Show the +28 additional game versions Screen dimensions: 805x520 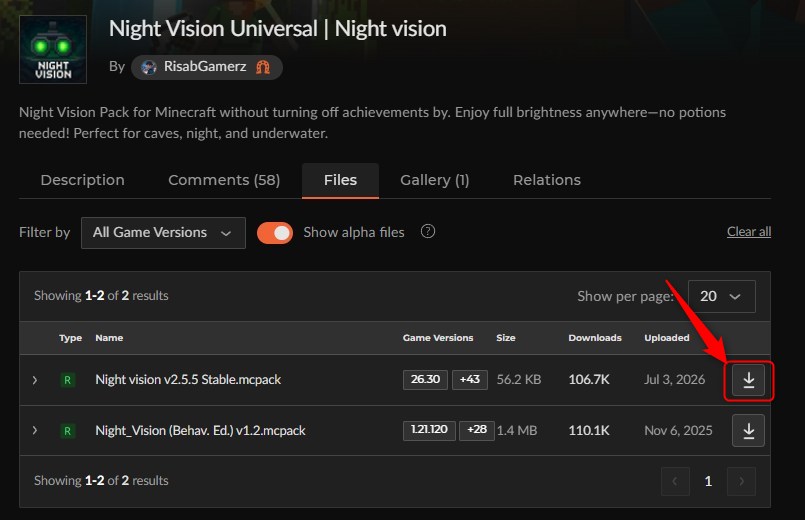coord(477,429)
